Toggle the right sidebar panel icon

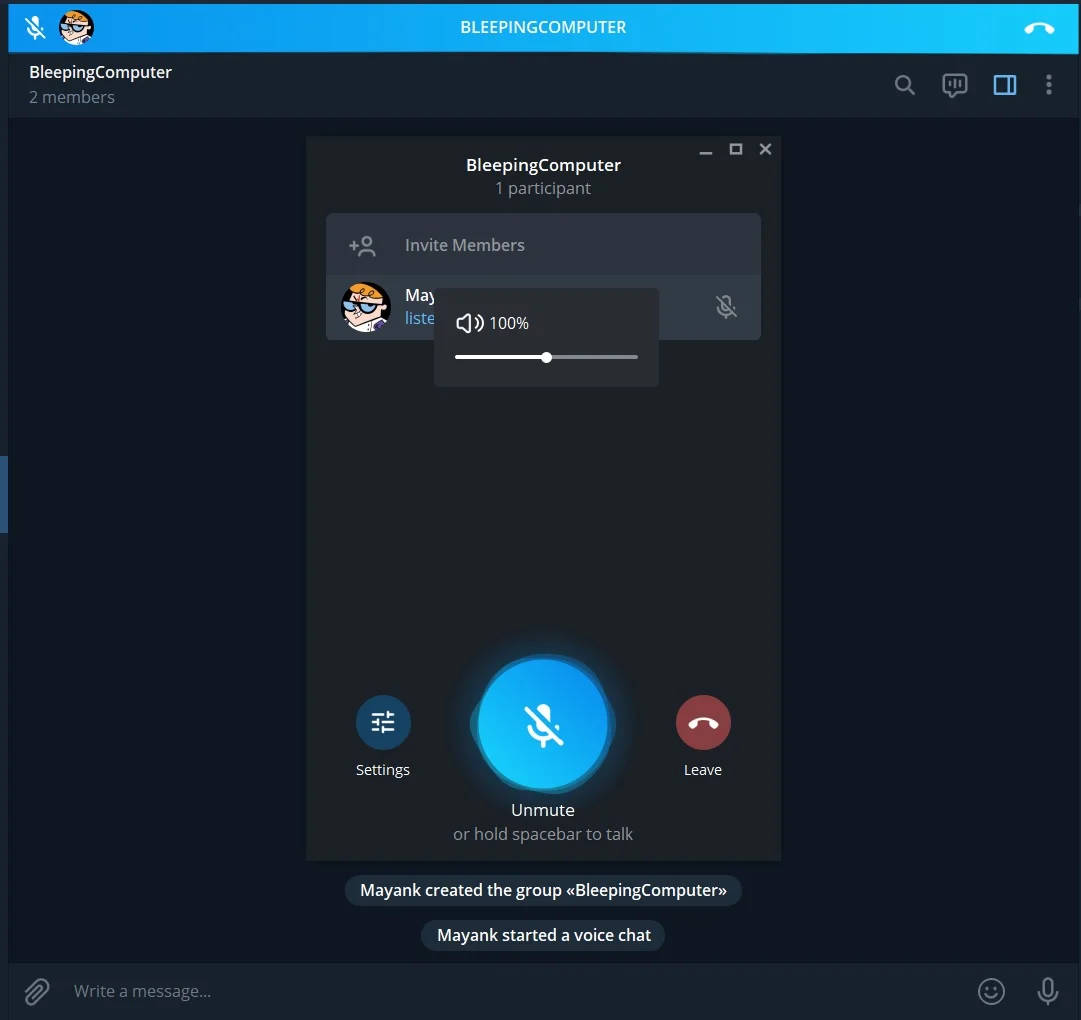point(1004,85)
